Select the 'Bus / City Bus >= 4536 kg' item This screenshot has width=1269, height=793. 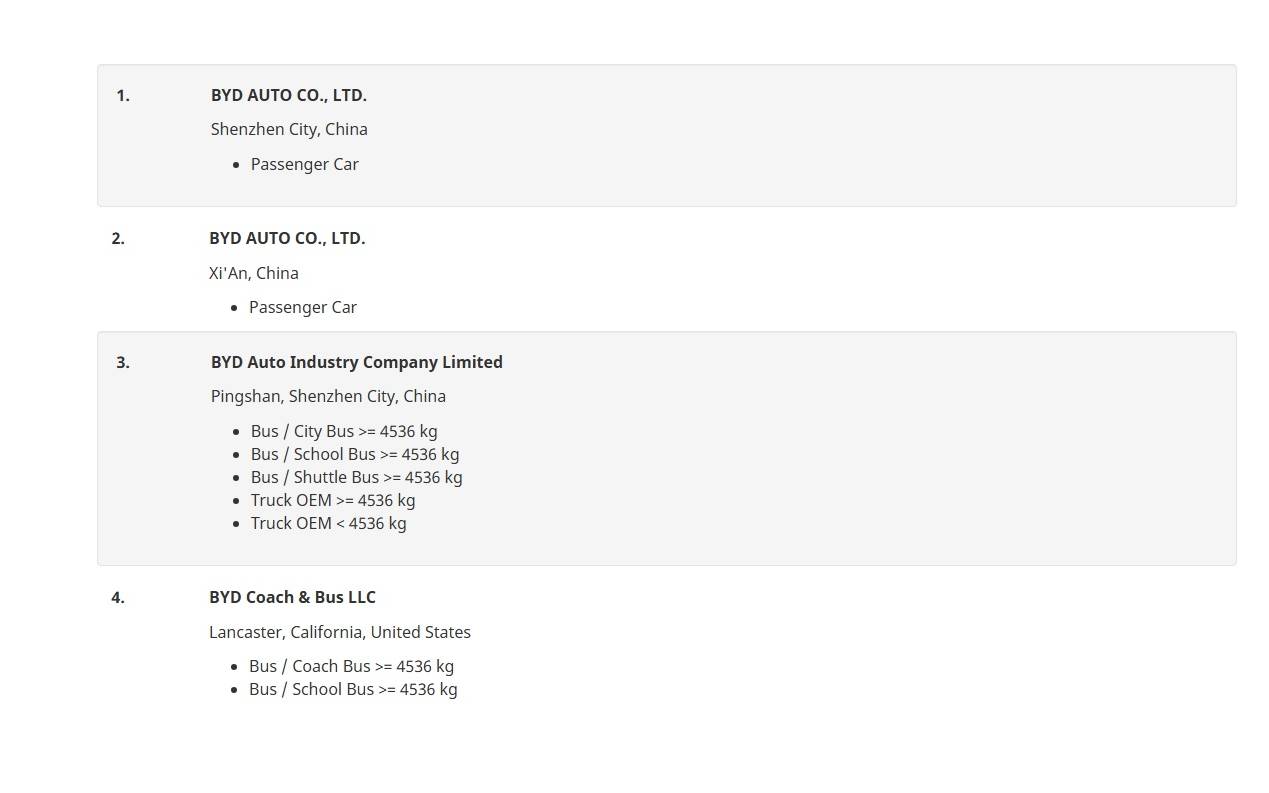click(344, 431)
